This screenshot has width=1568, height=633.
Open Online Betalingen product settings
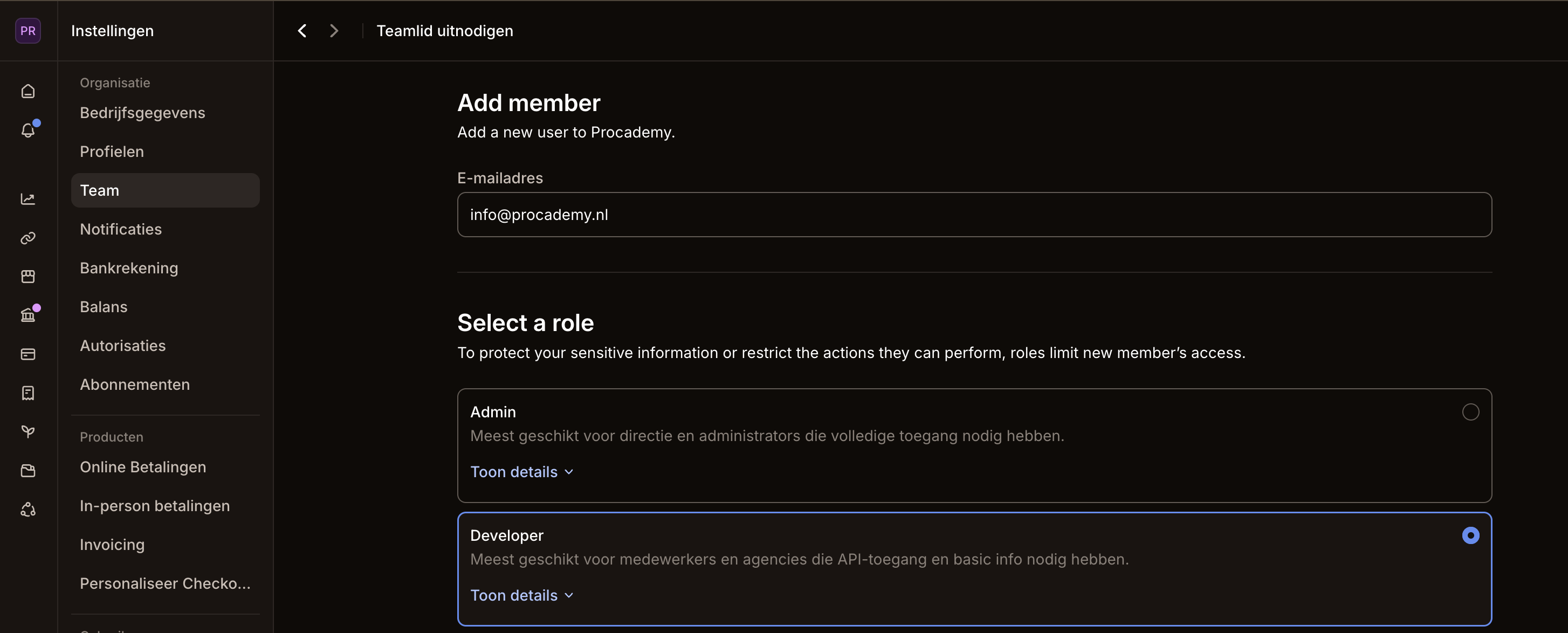click(143, 467)
